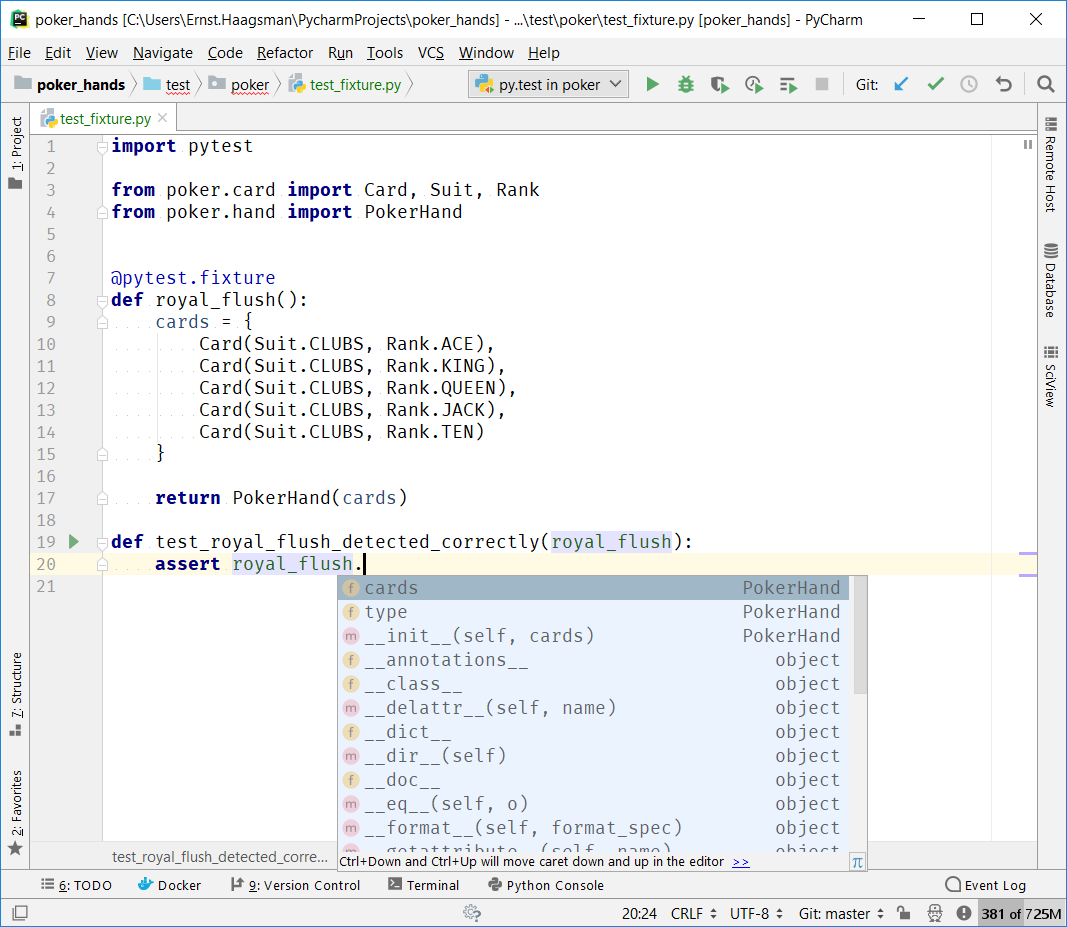
Task: Close the test_fixture.py editor tab
Action: (163, 118)
